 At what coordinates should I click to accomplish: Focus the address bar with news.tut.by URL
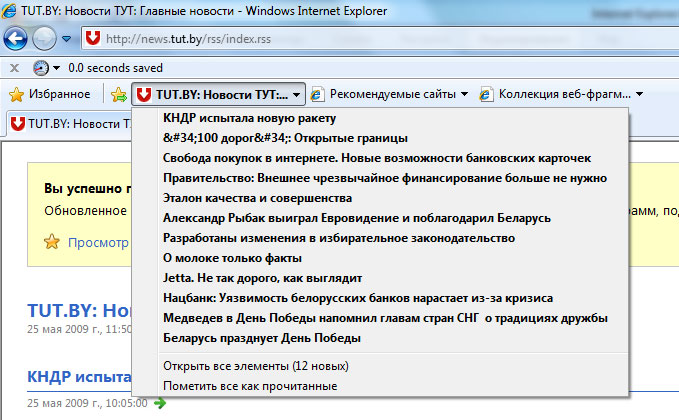coord(381,39)
